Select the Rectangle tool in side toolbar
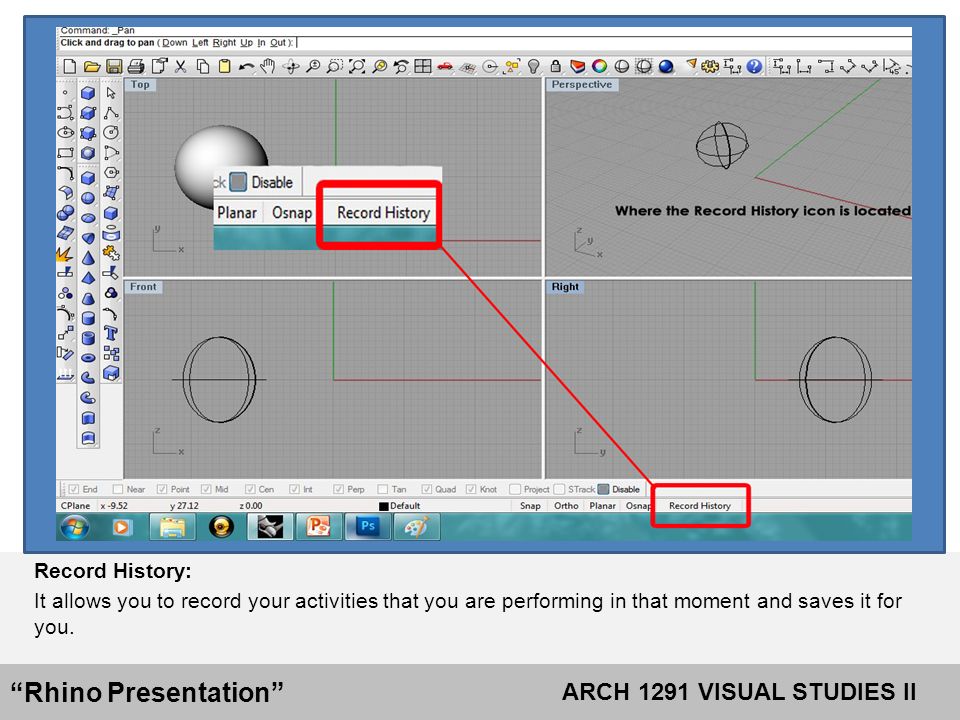 click(x=65, y=152)
